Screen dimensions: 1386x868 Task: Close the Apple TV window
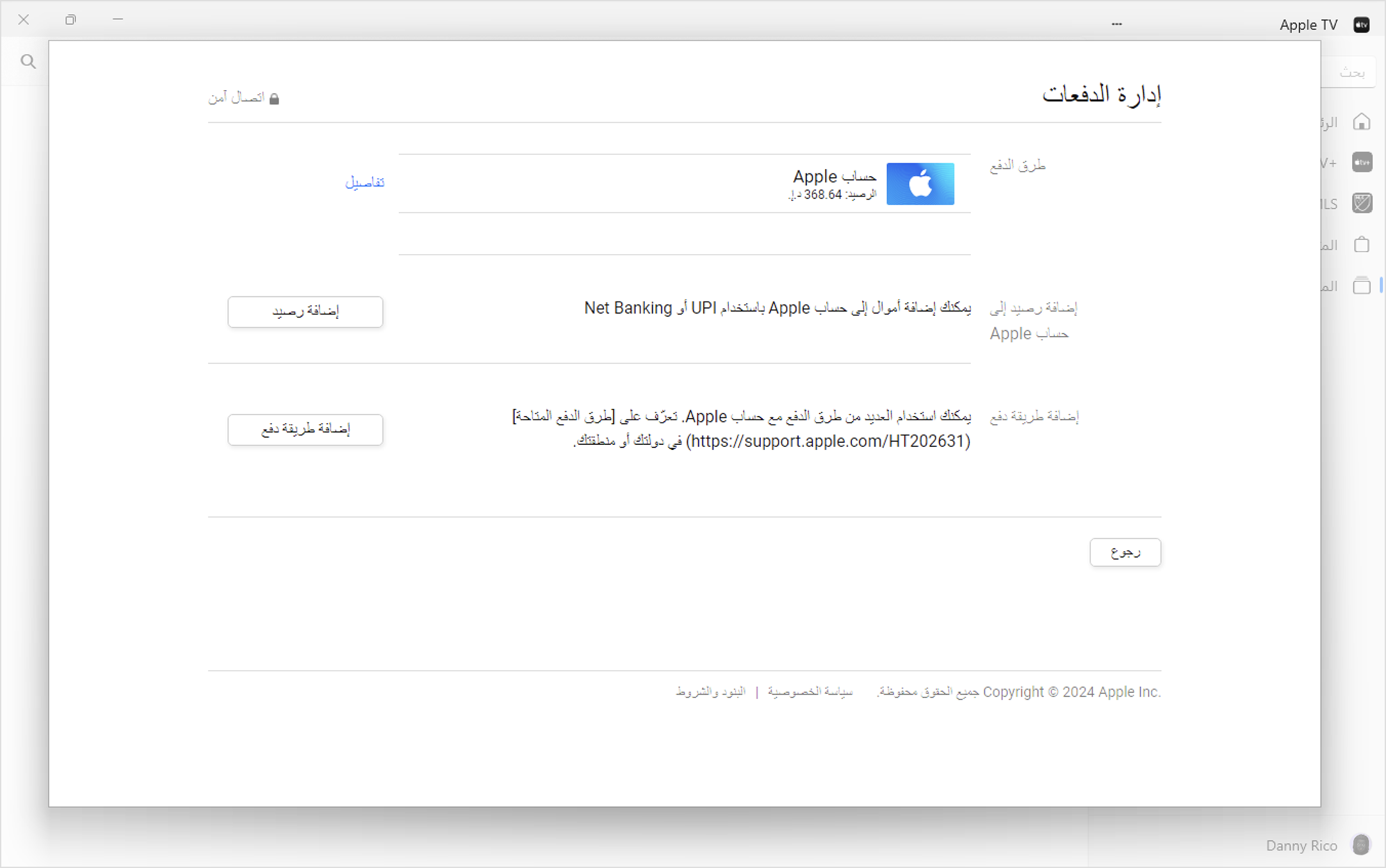tap(24, 19)
